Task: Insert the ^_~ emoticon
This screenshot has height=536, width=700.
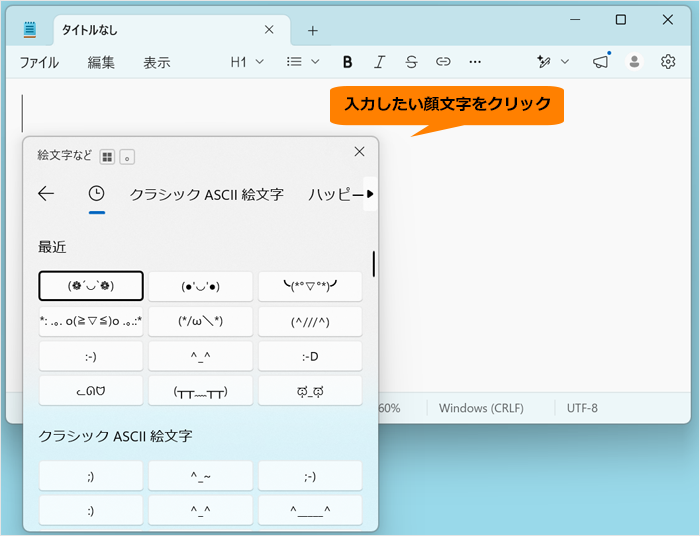Action: pyautogui.click(x=200, y=476)
